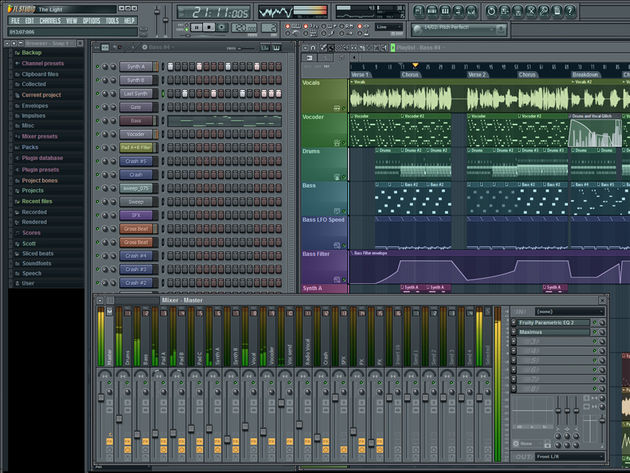Click the help question mark icon
The width and height of the screenshot is (630, 473).
point(570,11)
